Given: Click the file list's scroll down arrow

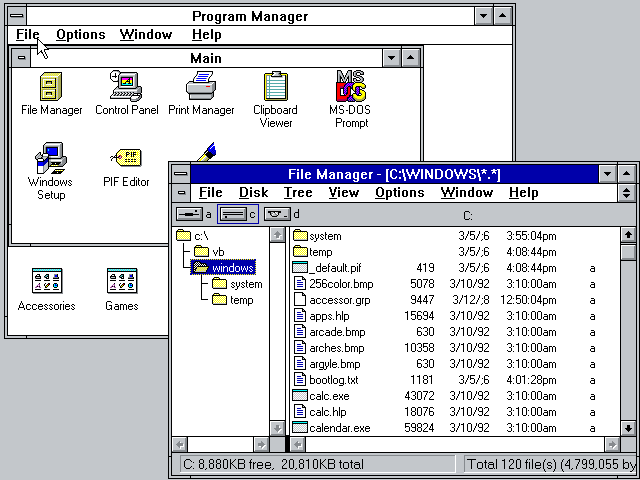Looking at the screenshot, I should click(628, 427).
